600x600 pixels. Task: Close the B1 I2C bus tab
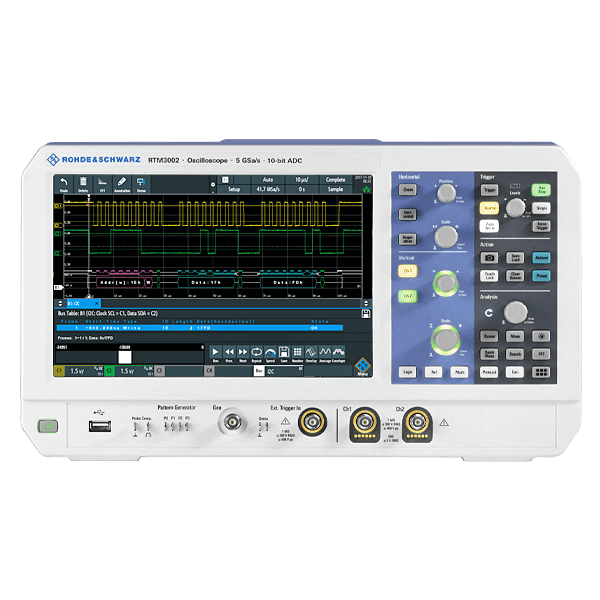point(96,303)
